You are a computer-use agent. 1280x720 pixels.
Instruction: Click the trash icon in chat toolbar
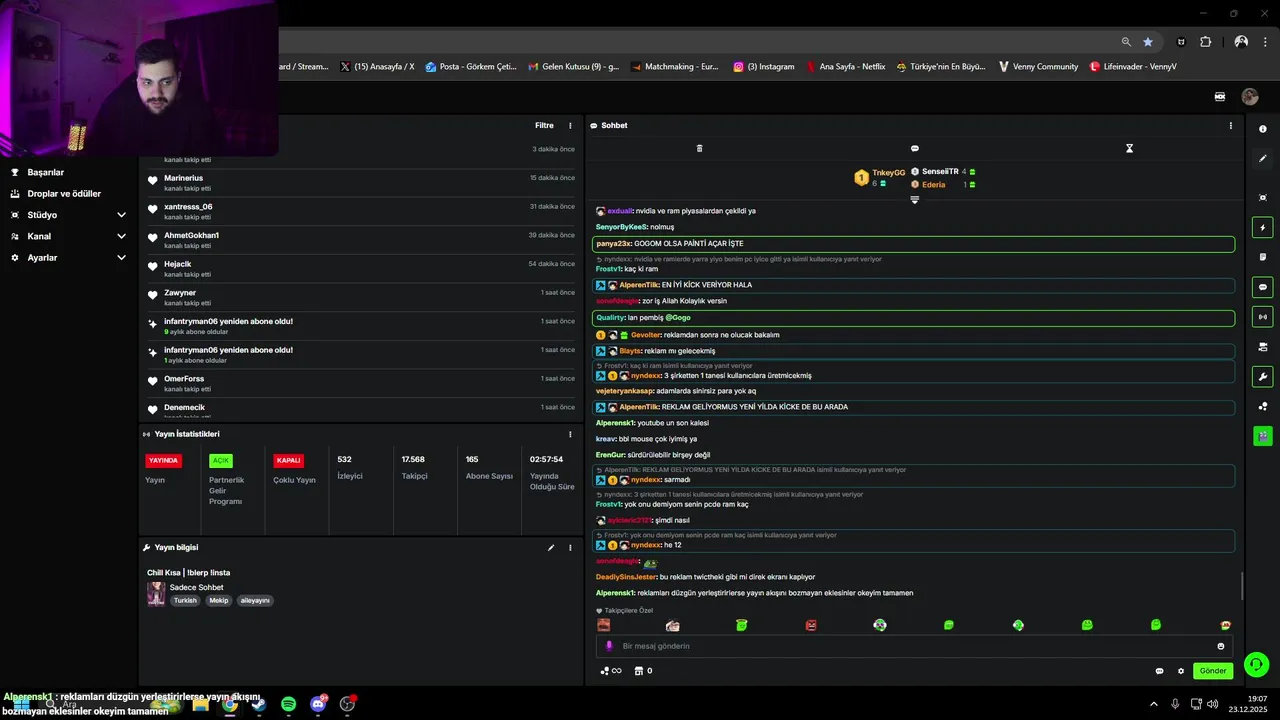click(699, 148)
